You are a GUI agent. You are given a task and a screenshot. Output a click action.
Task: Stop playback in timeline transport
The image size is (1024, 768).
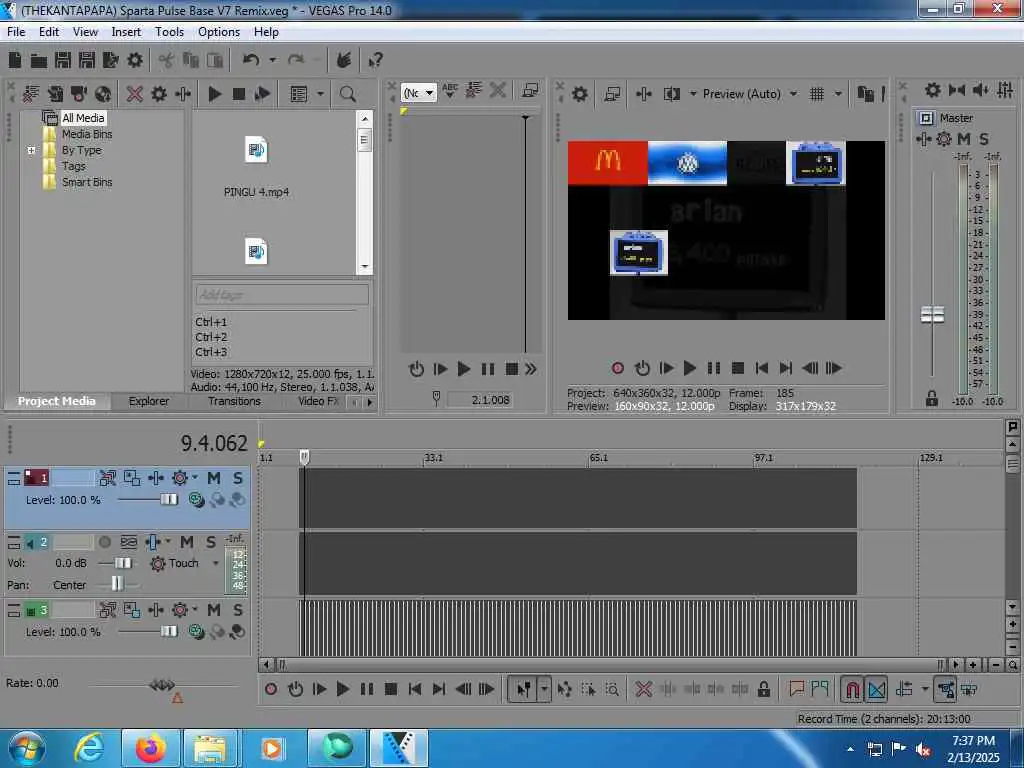[391, 689]
